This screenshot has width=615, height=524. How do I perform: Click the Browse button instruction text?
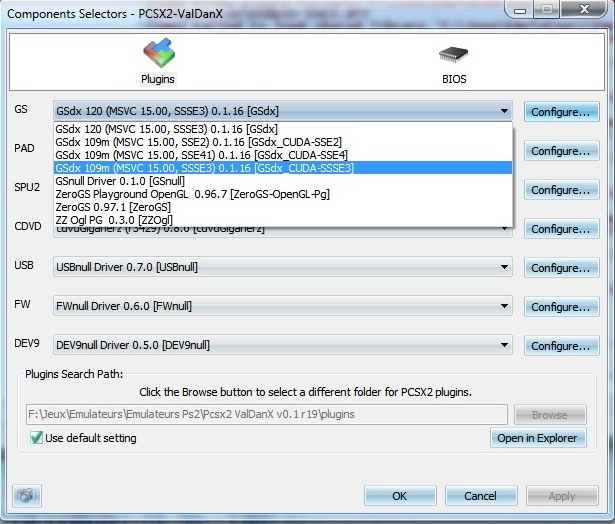(x=306, y=392)
